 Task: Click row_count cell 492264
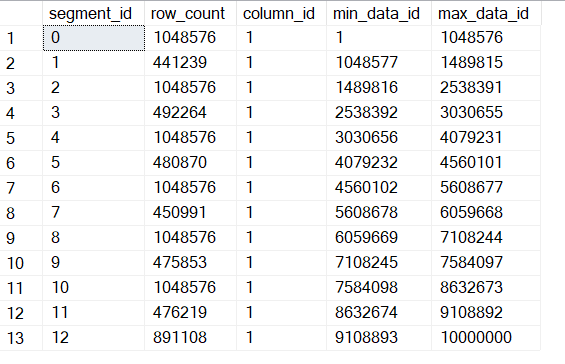191,113
